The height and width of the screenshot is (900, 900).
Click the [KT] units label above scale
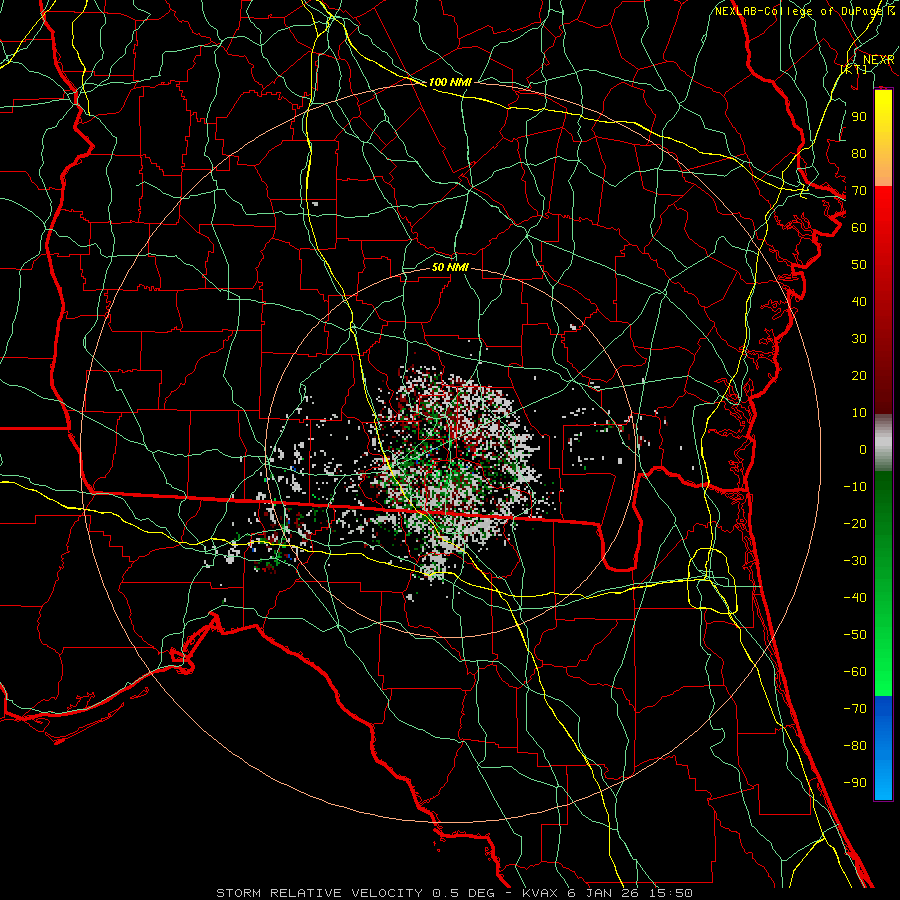(854, 69)
